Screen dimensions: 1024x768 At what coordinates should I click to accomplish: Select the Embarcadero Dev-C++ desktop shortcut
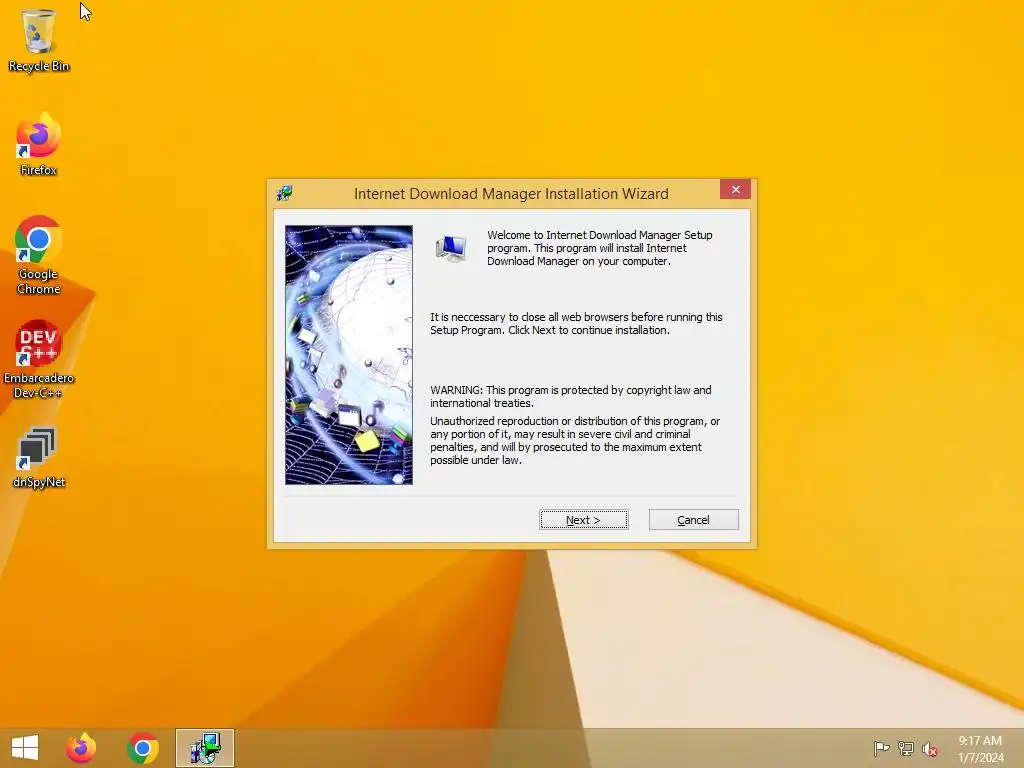[39, 359]
